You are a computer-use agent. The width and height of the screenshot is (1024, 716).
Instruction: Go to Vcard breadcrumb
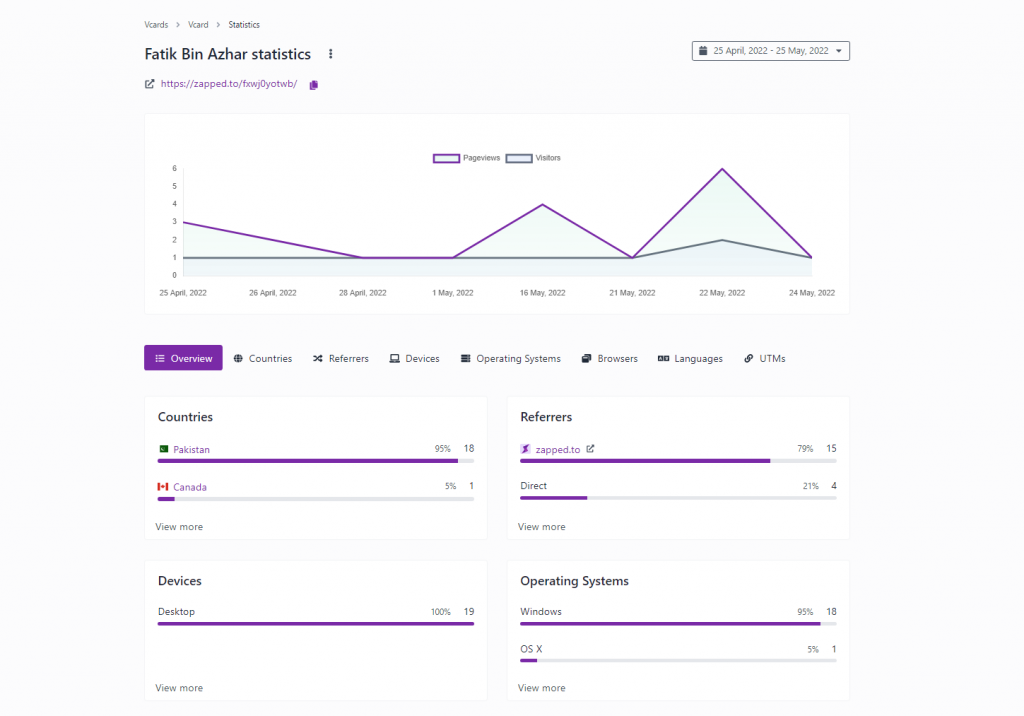(x=198, y=25)
